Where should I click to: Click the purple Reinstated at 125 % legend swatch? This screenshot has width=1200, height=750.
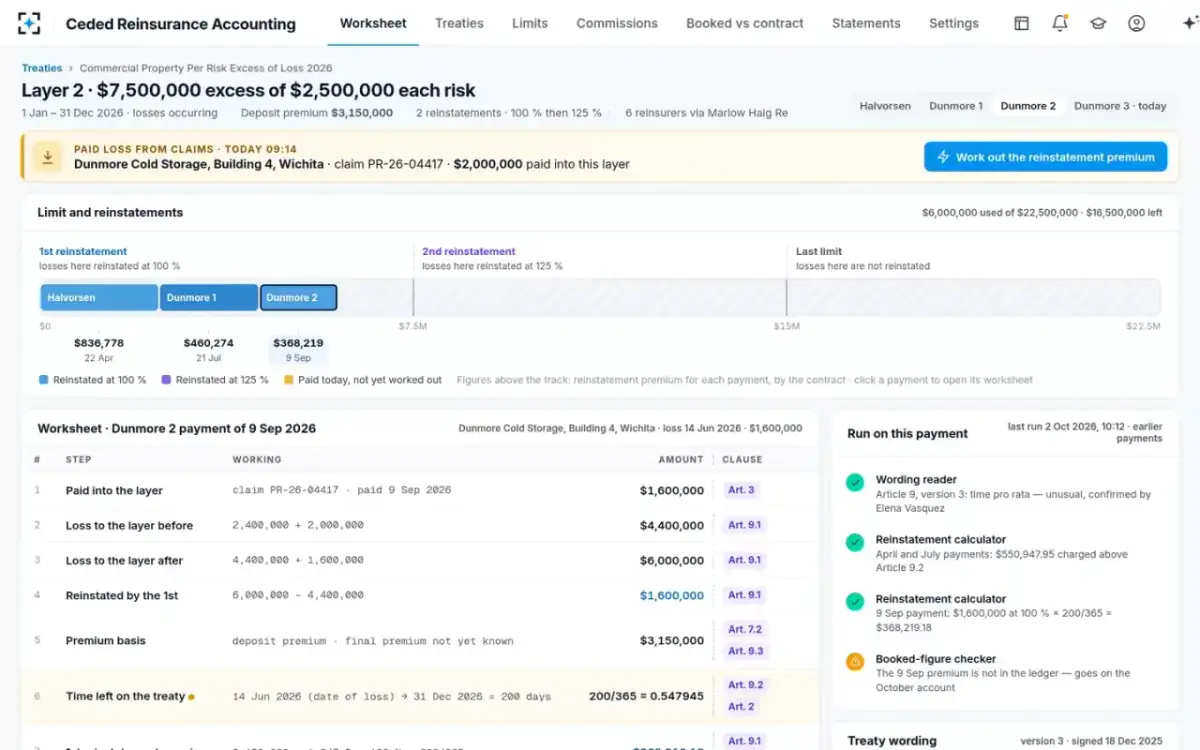(166, 380)
